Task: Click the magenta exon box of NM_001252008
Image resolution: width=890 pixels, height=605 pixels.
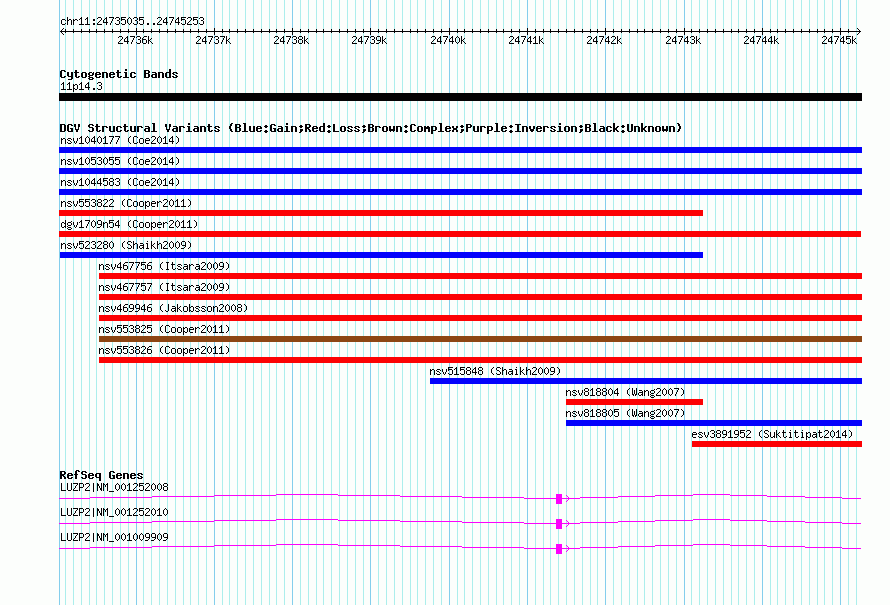Action: (559, 499)
